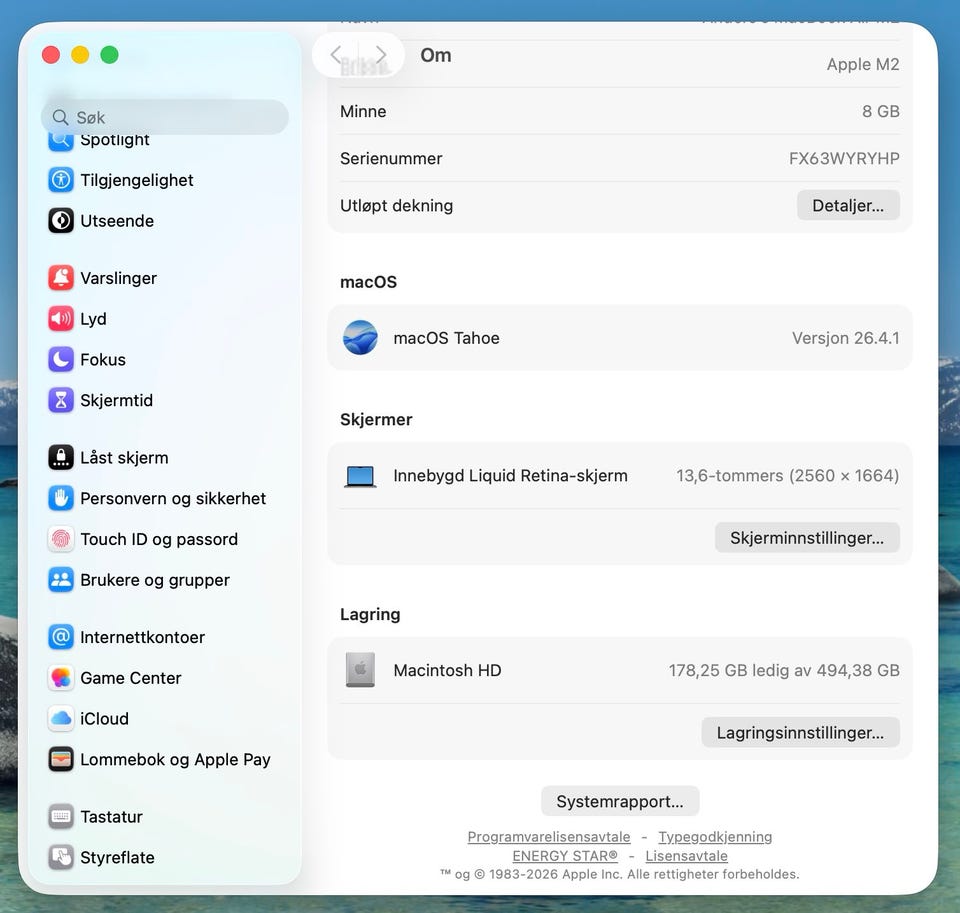Click the Utløpt dekning label
Image resolution: width=960 pixels, height=913 pixels.
coord(396,206)
